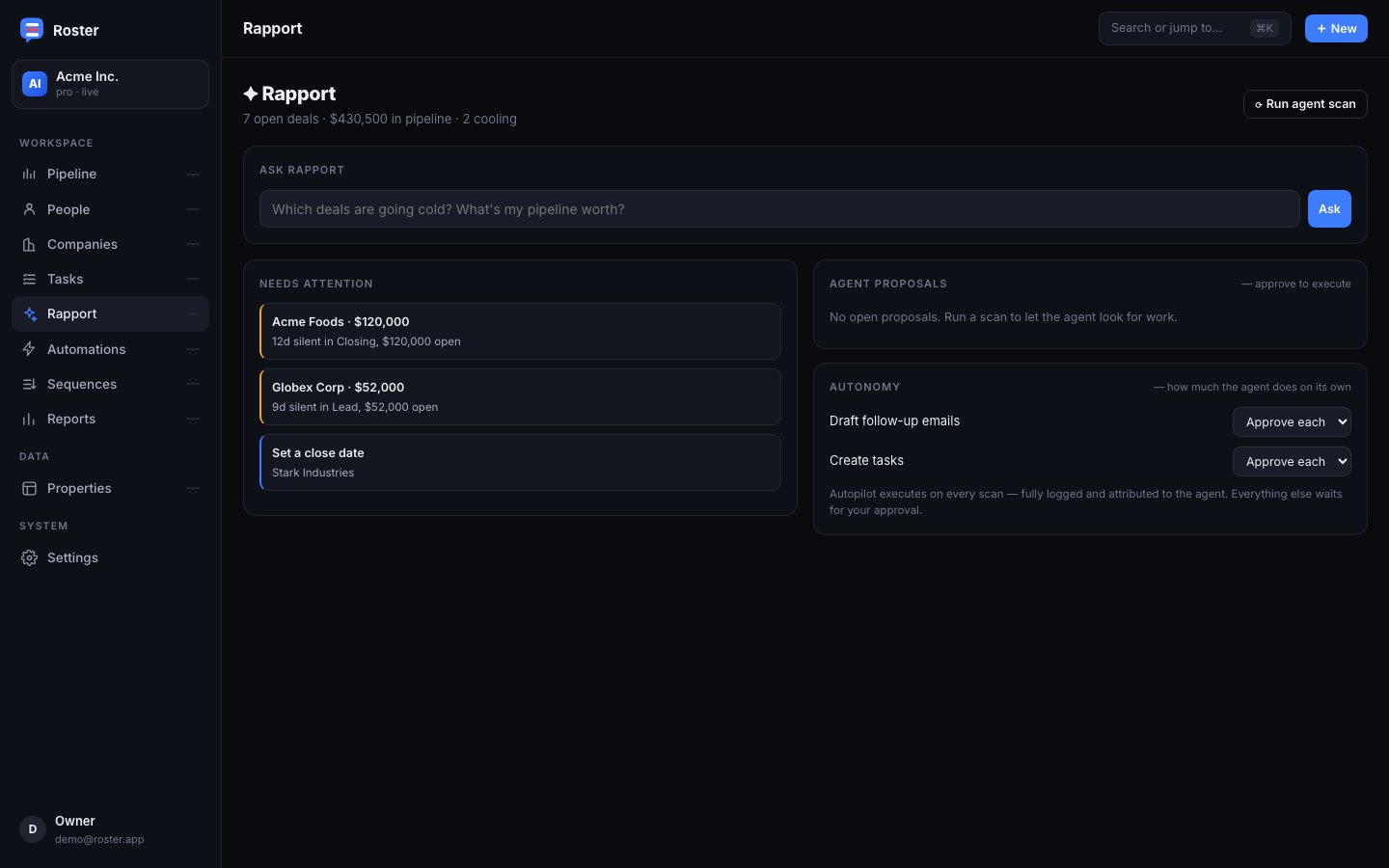
Task: Click the Properties table icon
Action: pos(29,488)
